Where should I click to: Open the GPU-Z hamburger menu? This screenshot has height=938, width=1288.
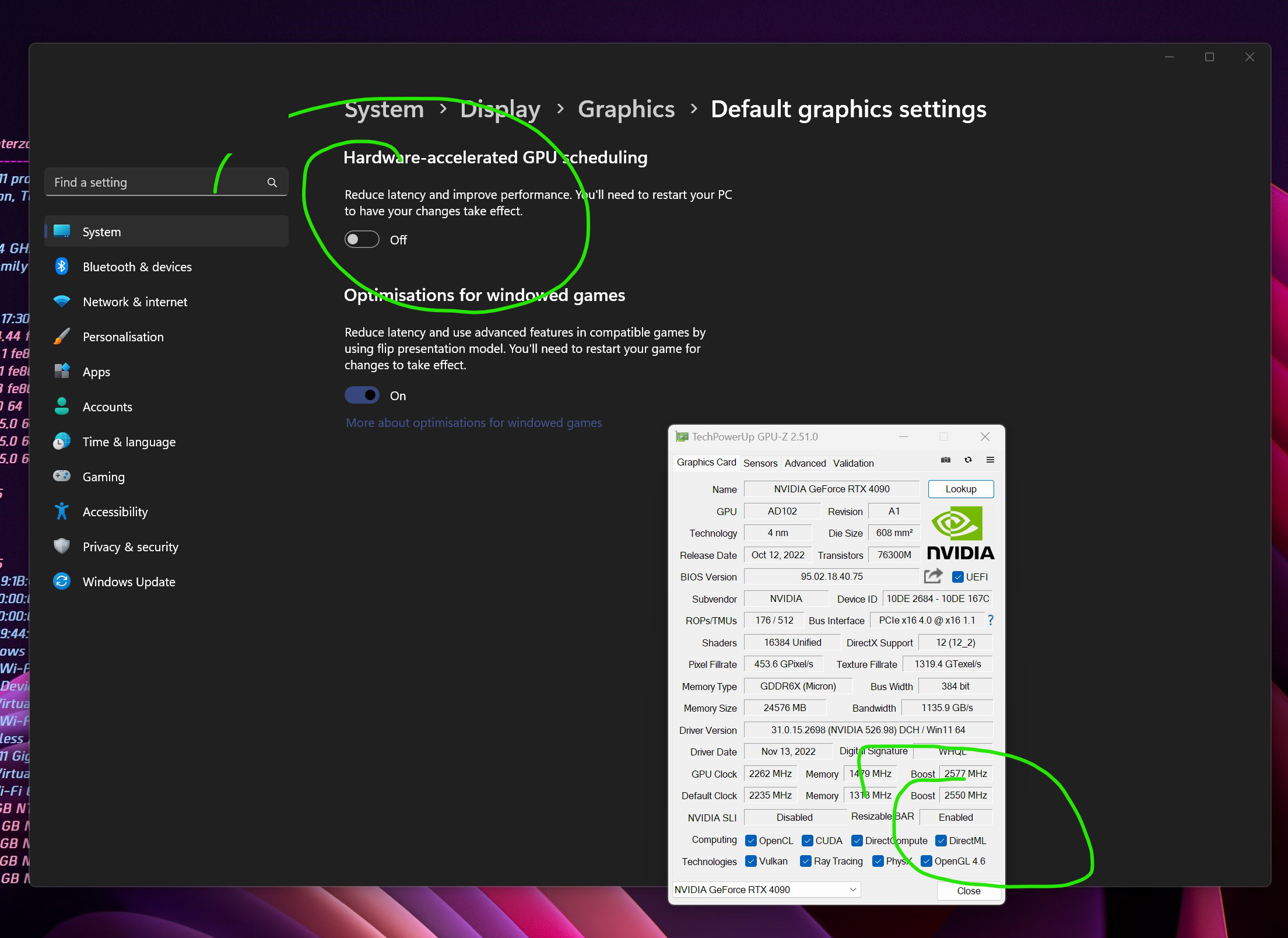point(990,460)
